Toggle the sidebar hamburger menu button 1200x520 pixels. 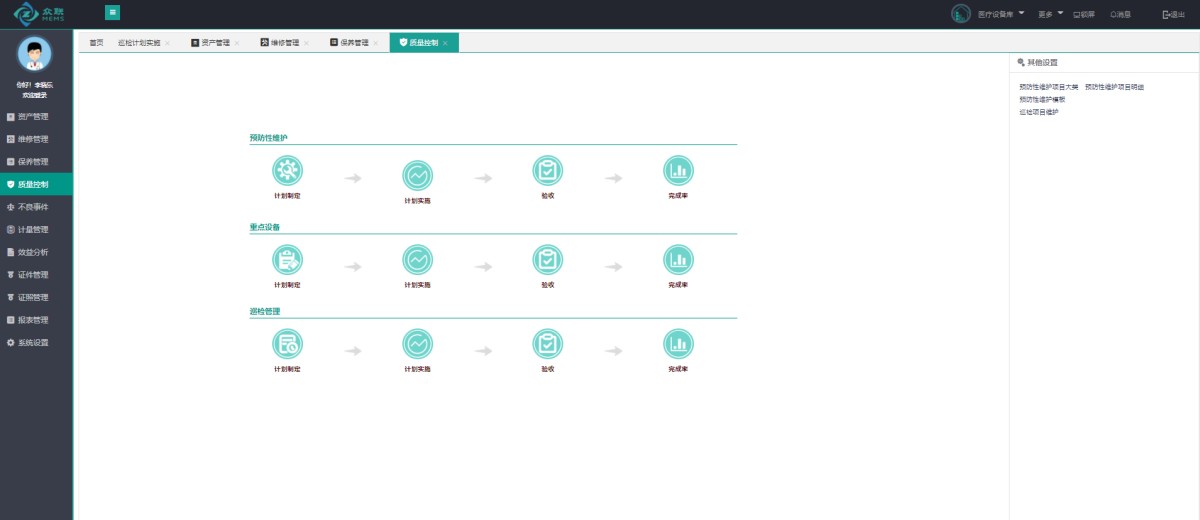[112, 13]
